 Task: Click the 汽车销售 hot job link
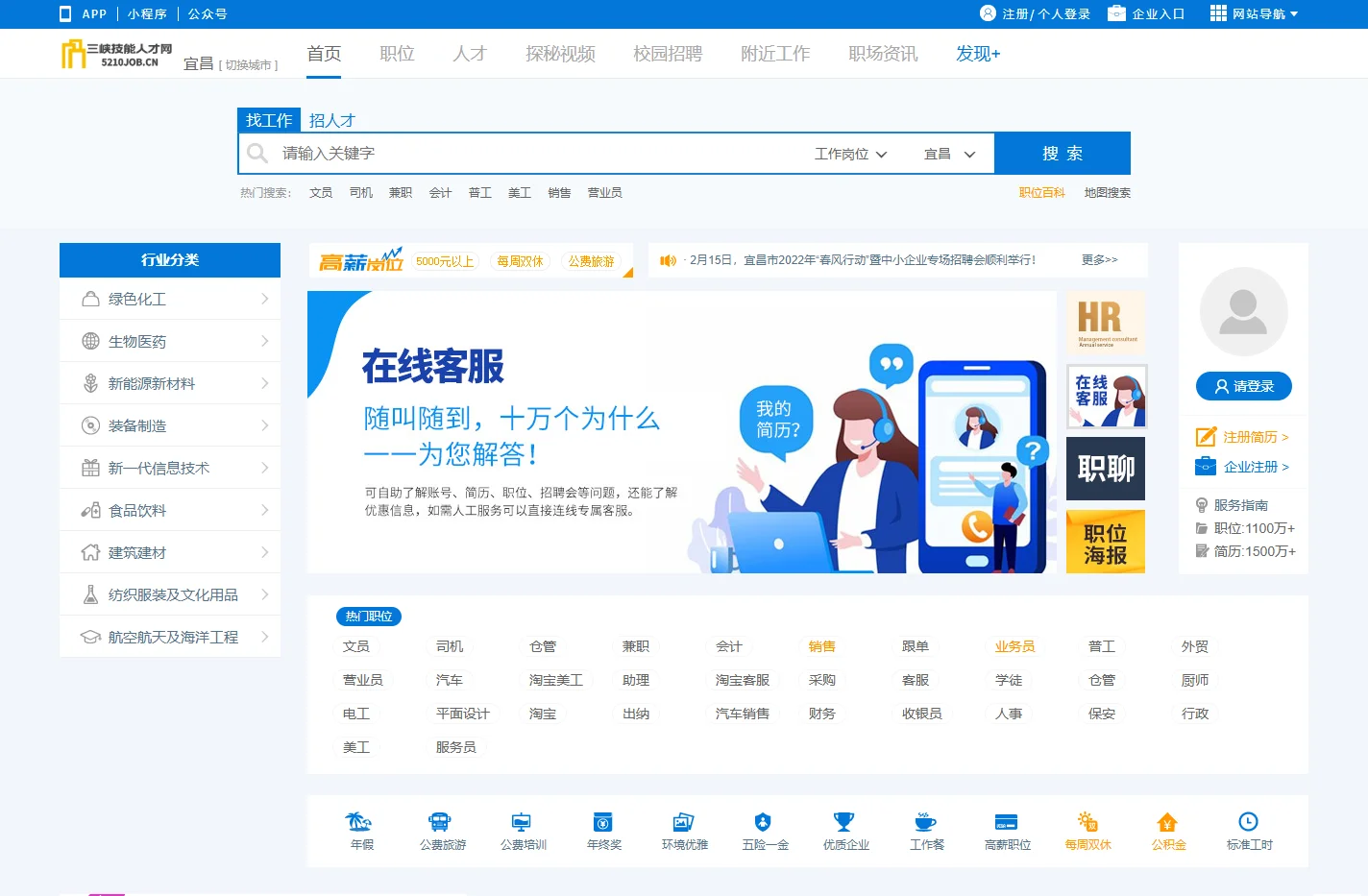point(743,714)
